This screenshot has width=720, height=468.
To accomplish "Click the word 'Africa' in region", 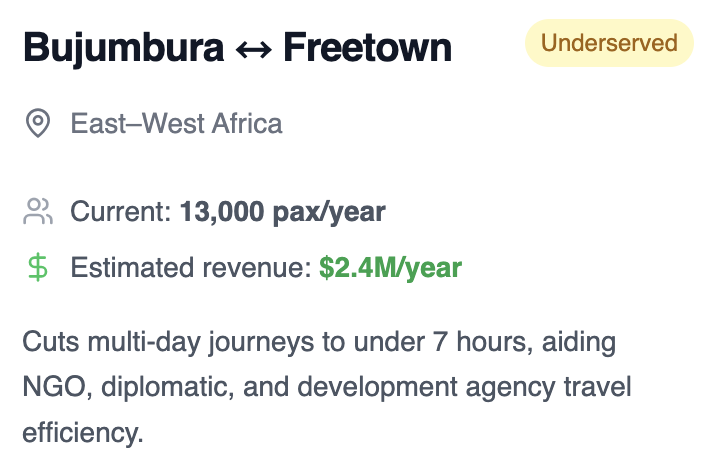I will point(247,124).
